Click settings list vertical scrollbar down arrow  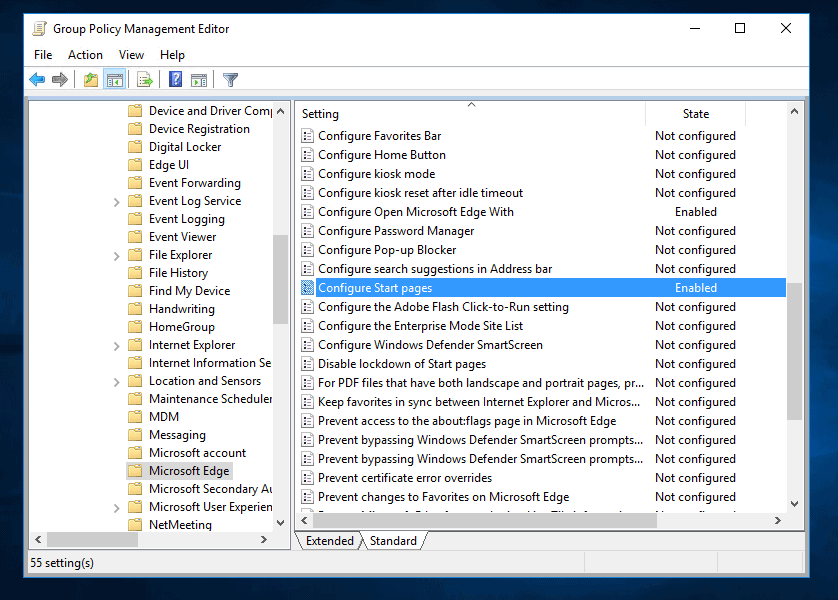click(x=795, y=503)
